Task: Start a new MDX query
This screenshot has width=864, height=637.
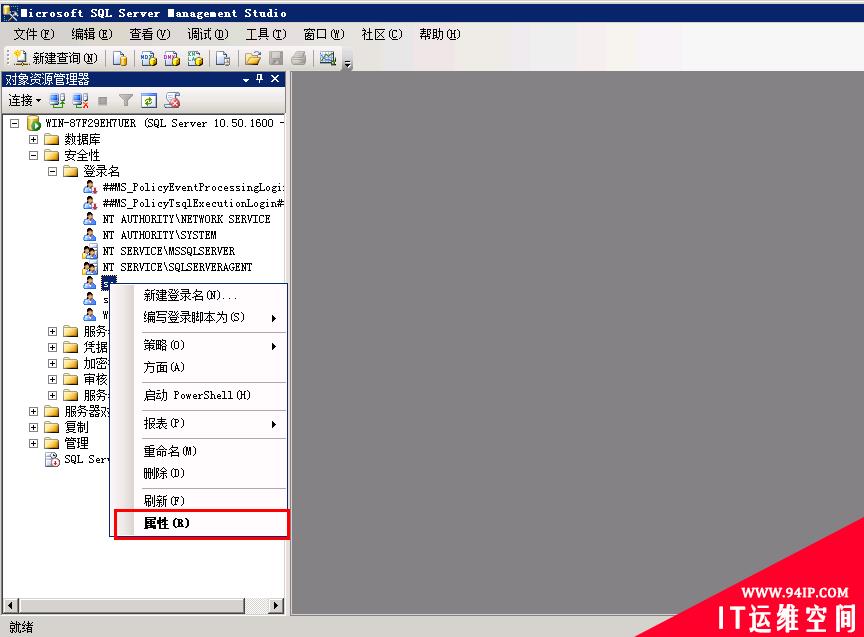Action: click(149, 58)
